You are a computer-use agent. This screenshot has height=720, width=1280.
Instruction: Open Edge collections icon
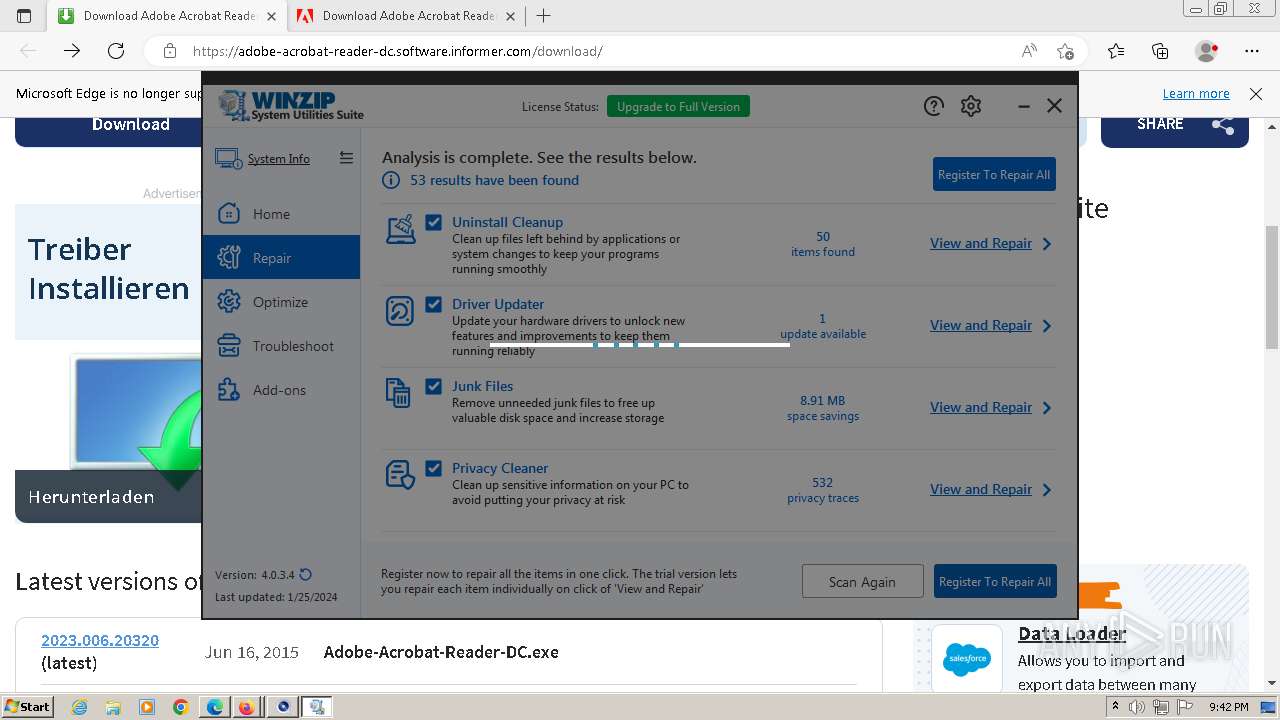pos(1160,51)
